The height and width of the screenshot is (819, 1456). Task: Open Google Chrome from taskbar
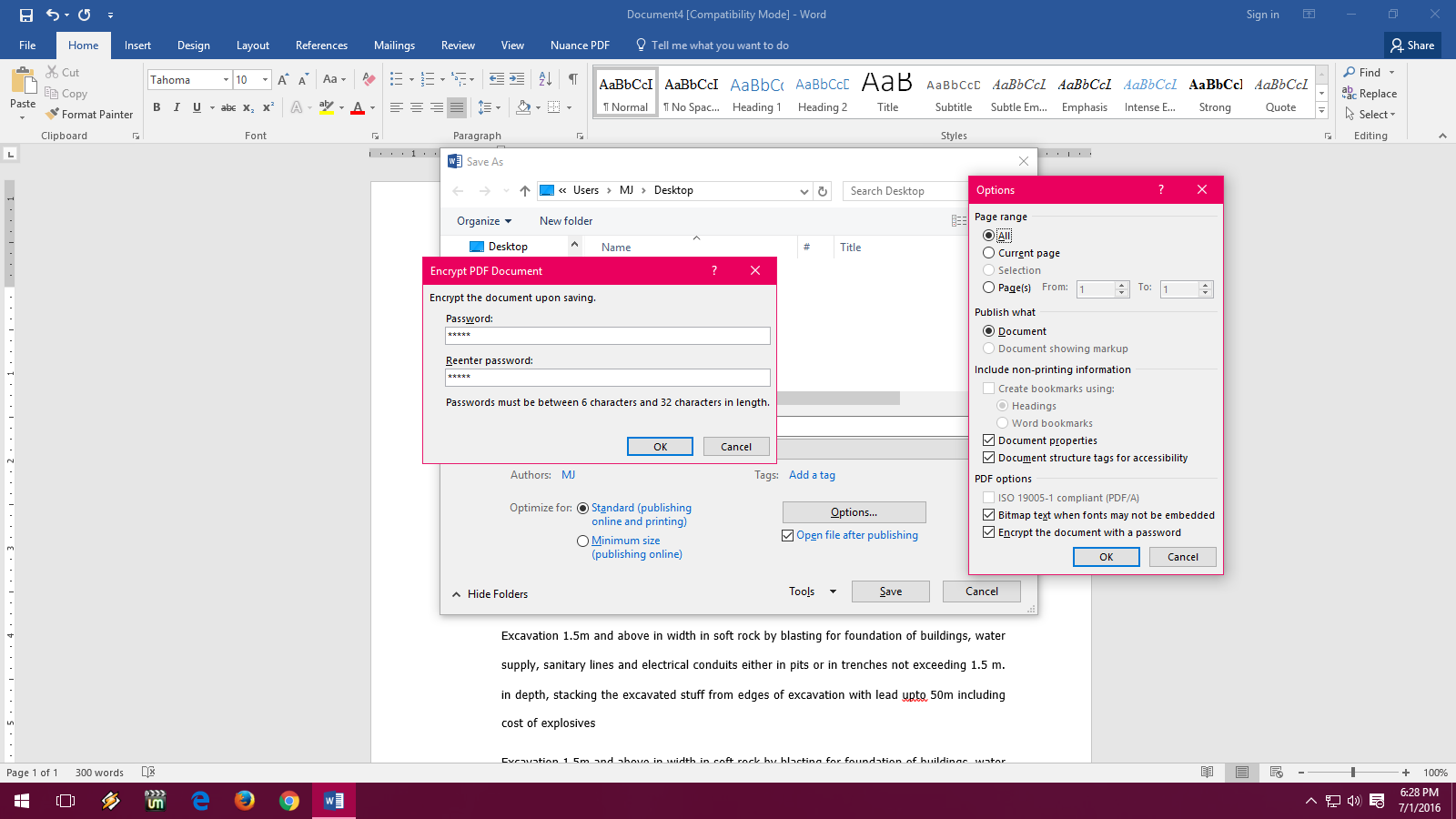tap(289, 801)
